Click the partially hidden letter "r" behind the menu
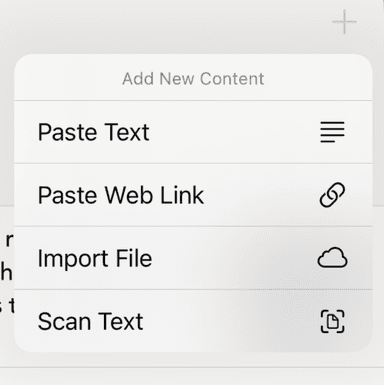The width and height of the screenshot is (384, 385). [9, 240]
